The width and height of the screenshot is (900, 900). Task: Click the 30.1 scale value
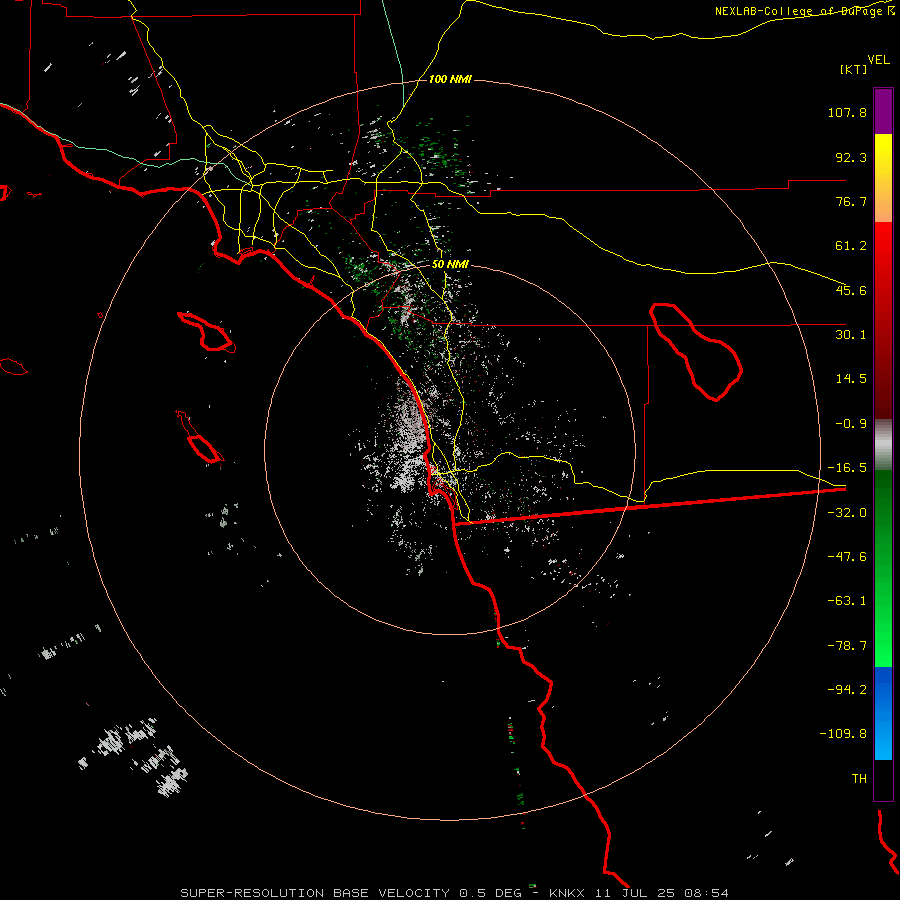click(x=851, y=335)
